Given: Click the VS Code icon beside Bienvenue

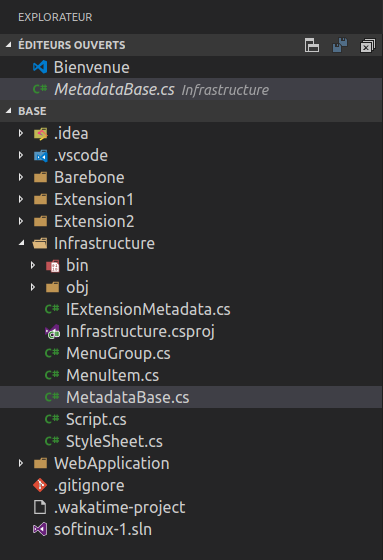Looking at the screenshot, I should click(x=40, y=67).
